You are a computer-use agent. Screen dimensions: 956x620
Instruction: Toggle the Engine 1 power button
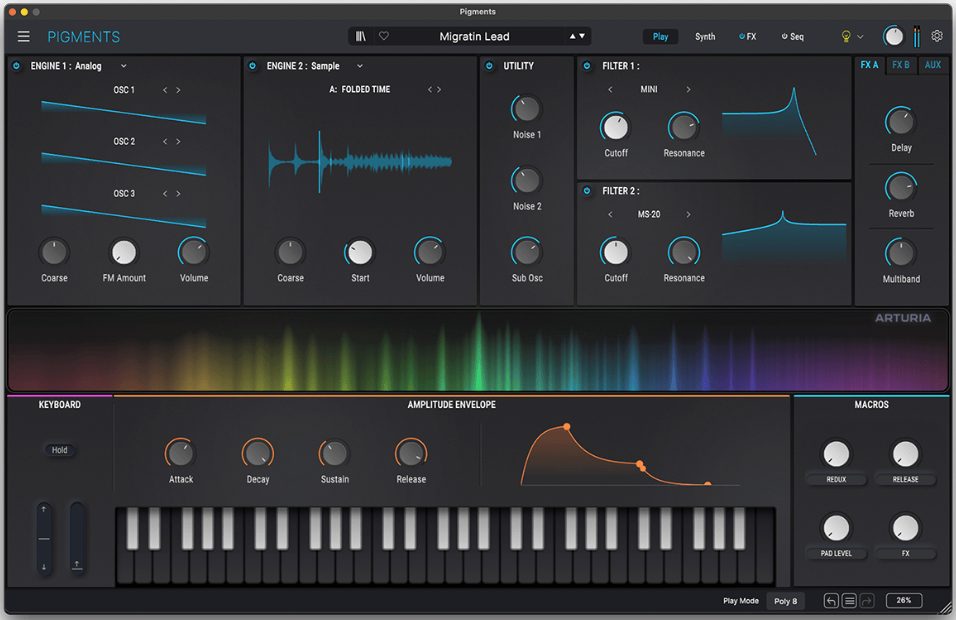[16, 66]
